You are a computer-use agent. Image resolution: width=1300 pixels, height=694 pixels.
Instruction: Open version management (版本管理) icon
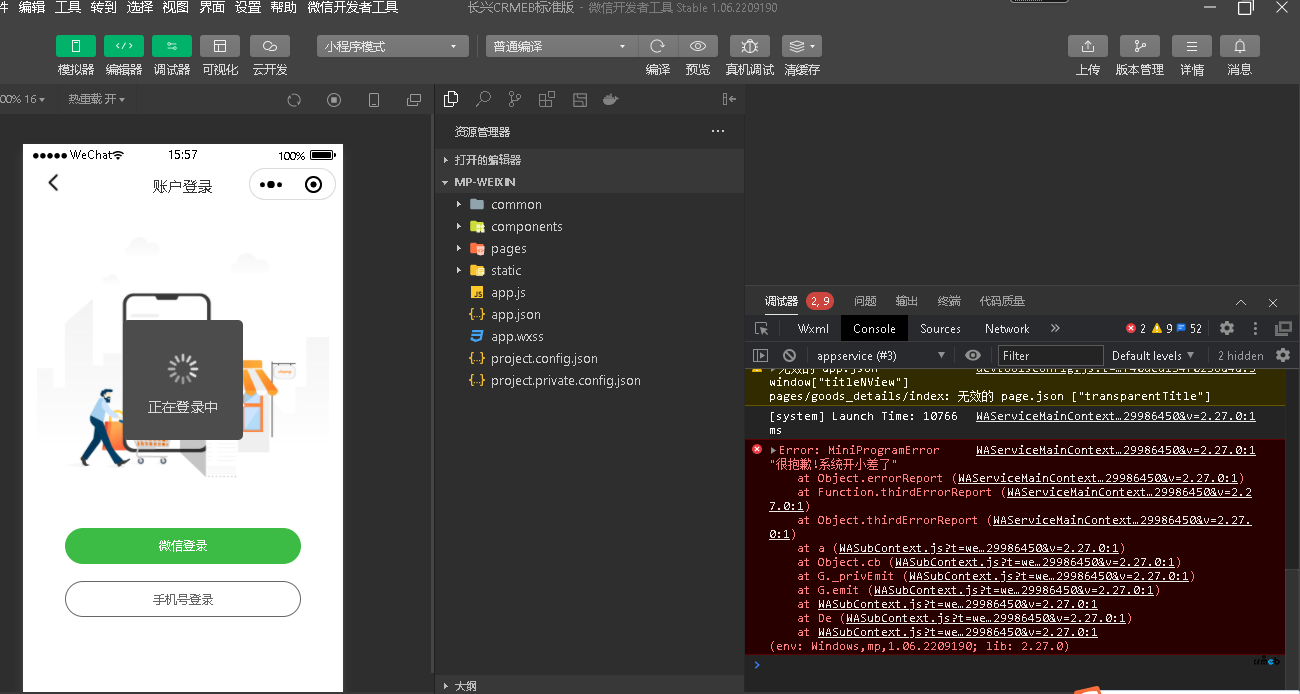click(x=1140, y=46)
